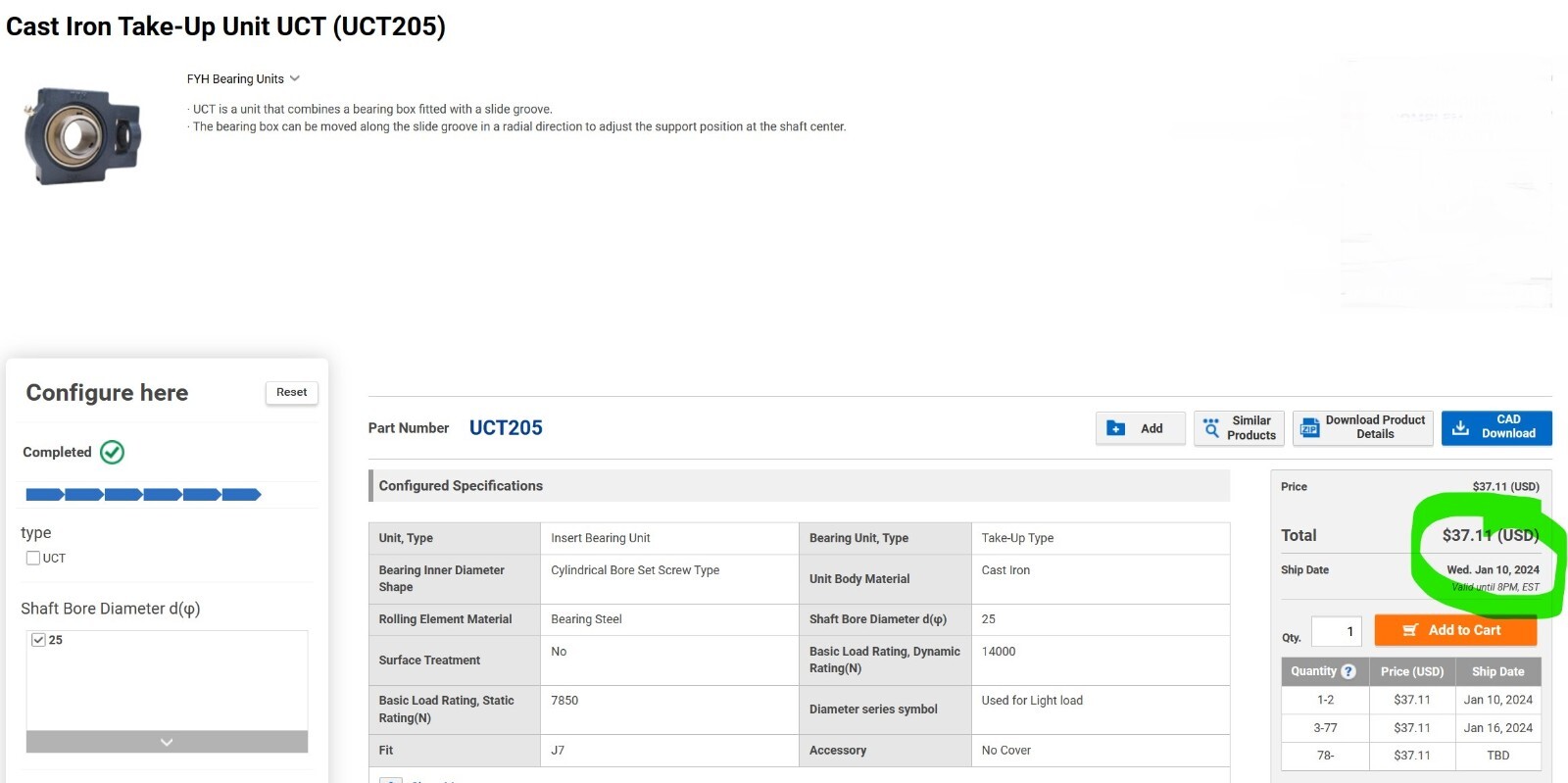1568x783 pixels.
Task: Click the Similar Products search icon
Action: pos(1211,428)
